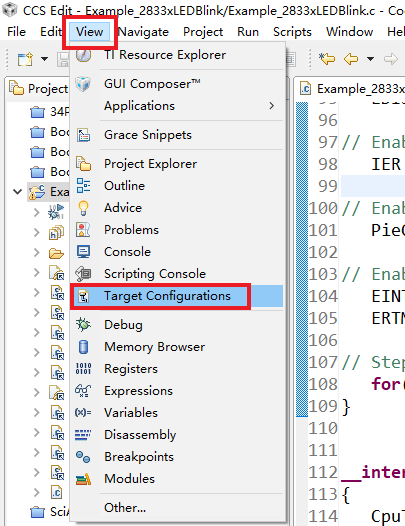Open the Navigate menu
The height and width of the screenshot is (526, 405).
[x=143, y=32]
